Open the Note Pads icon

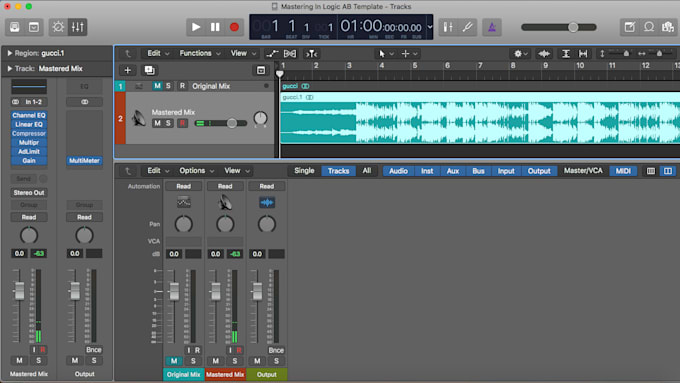(630, 27)
